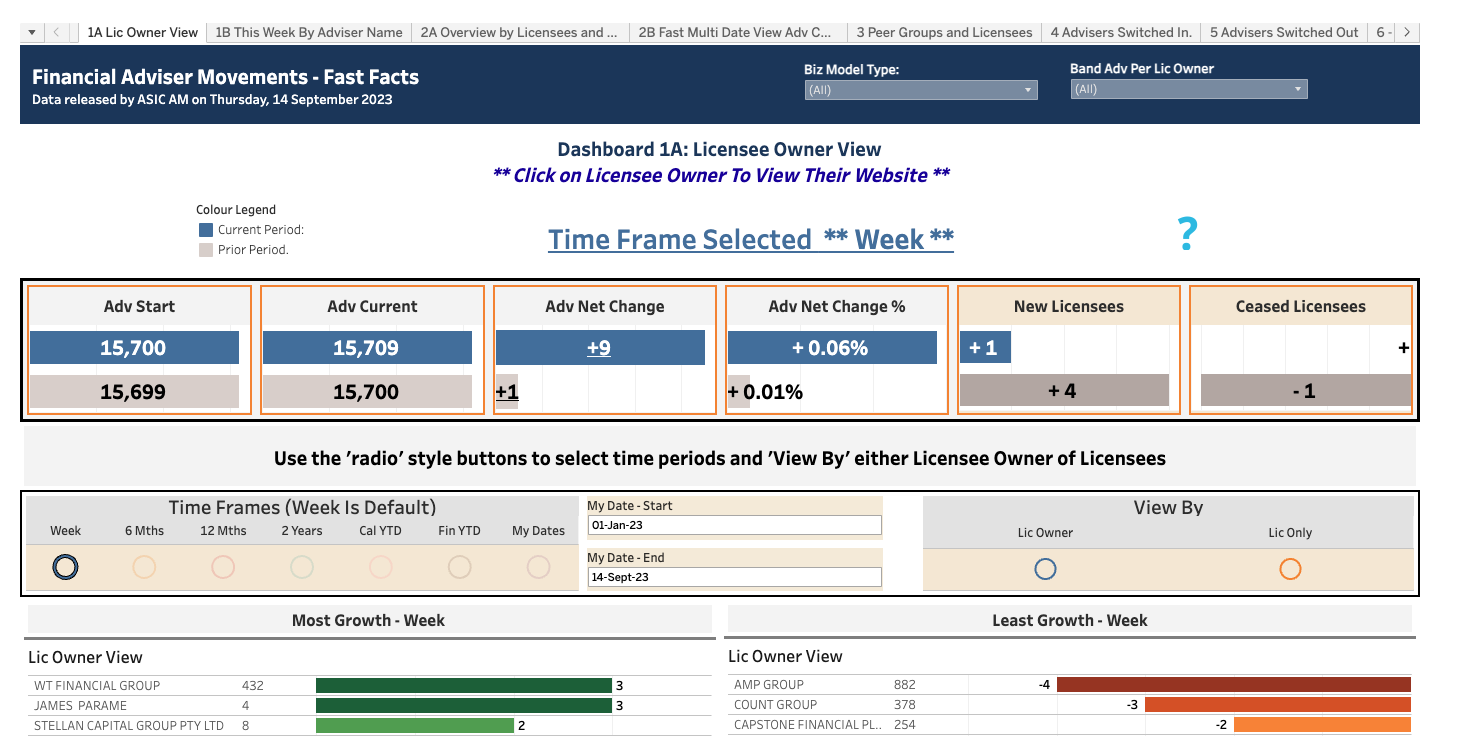Click the Most Growth - Week header
This screenshot has width=1459, height=736.
coord(368,620)
